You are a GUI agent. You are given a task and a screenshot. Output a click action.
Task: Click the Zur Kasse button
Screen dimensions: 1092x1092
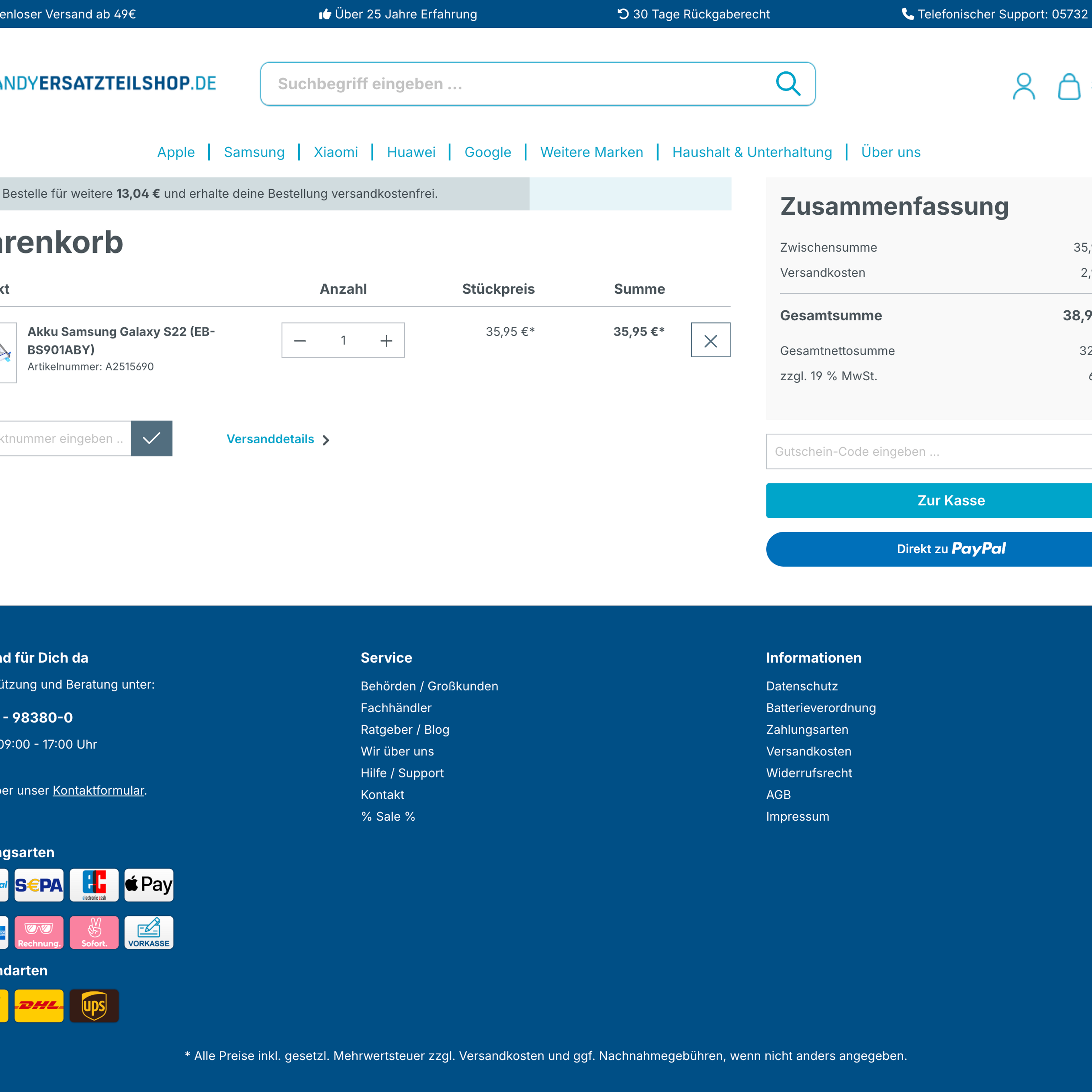click(951, 500)
